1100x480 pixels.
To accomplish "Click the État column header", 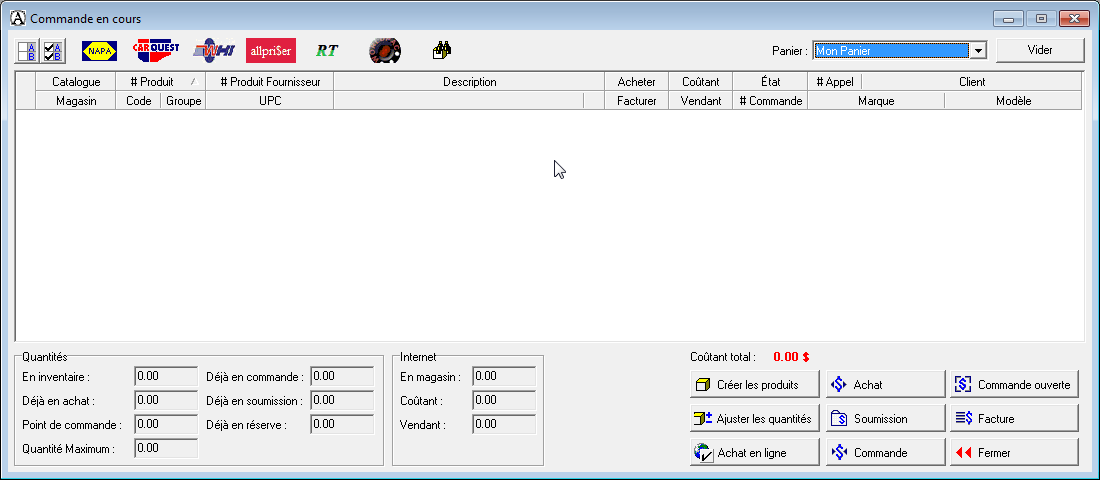I will [x=770, y=82].
